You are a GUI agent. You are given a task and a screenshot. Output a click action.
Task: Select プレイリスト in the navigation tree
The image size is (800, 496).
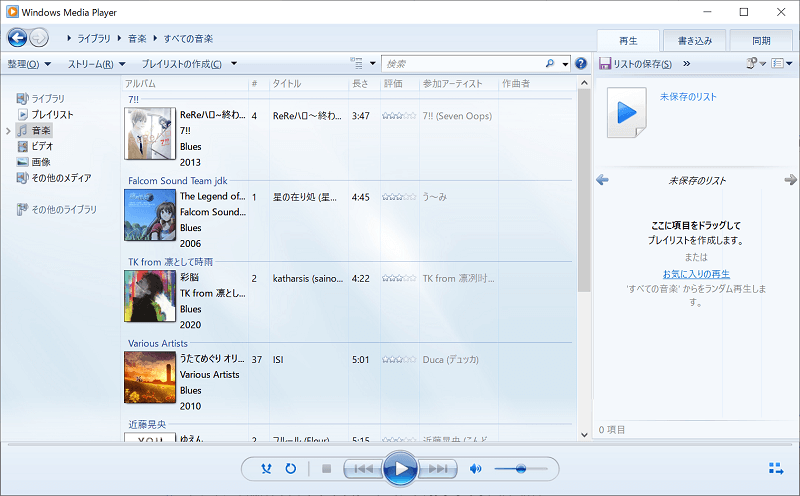pos(46,115)
